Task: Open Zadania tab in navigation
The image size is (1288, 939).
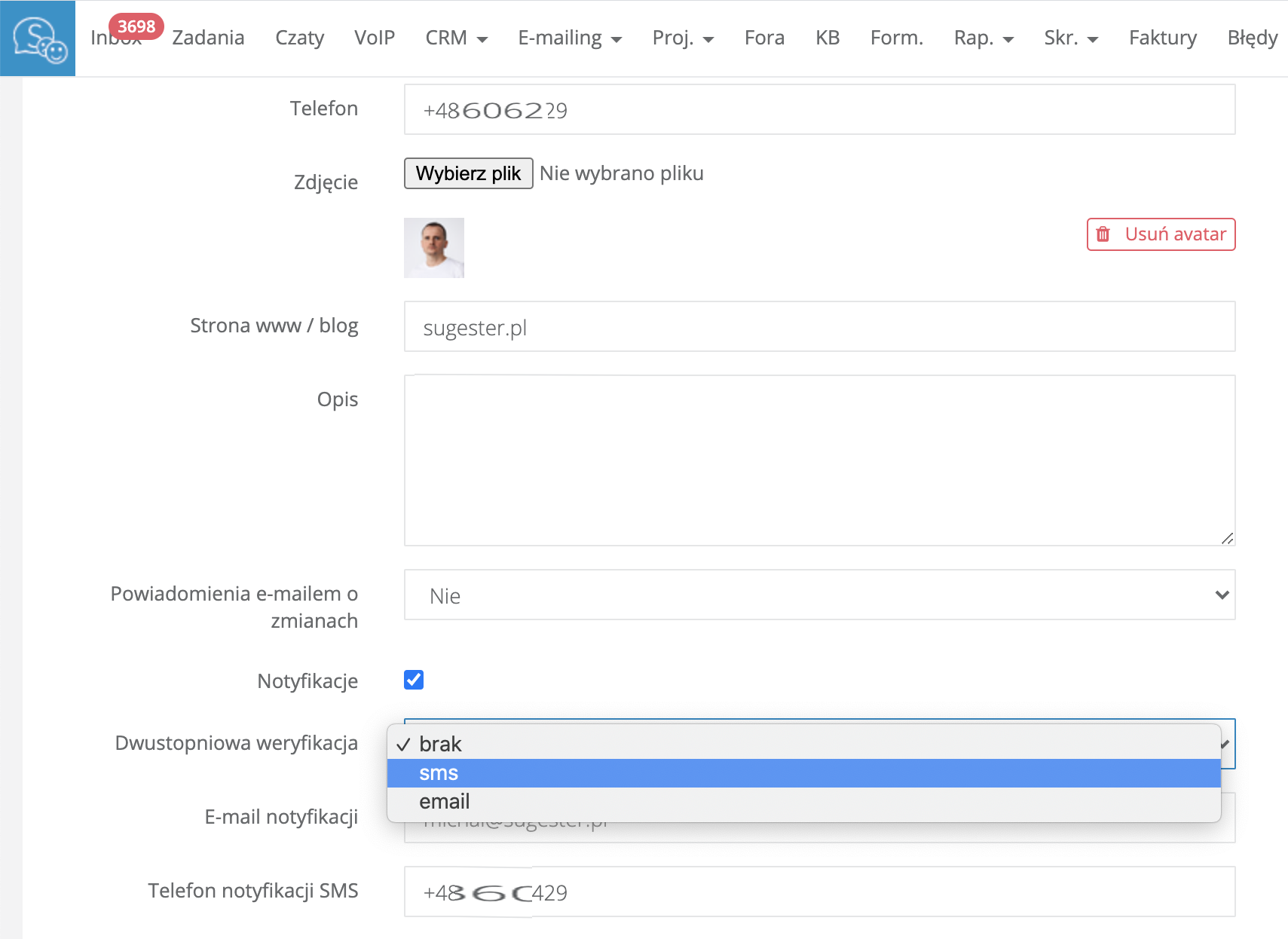Action: tap(208, 38)
